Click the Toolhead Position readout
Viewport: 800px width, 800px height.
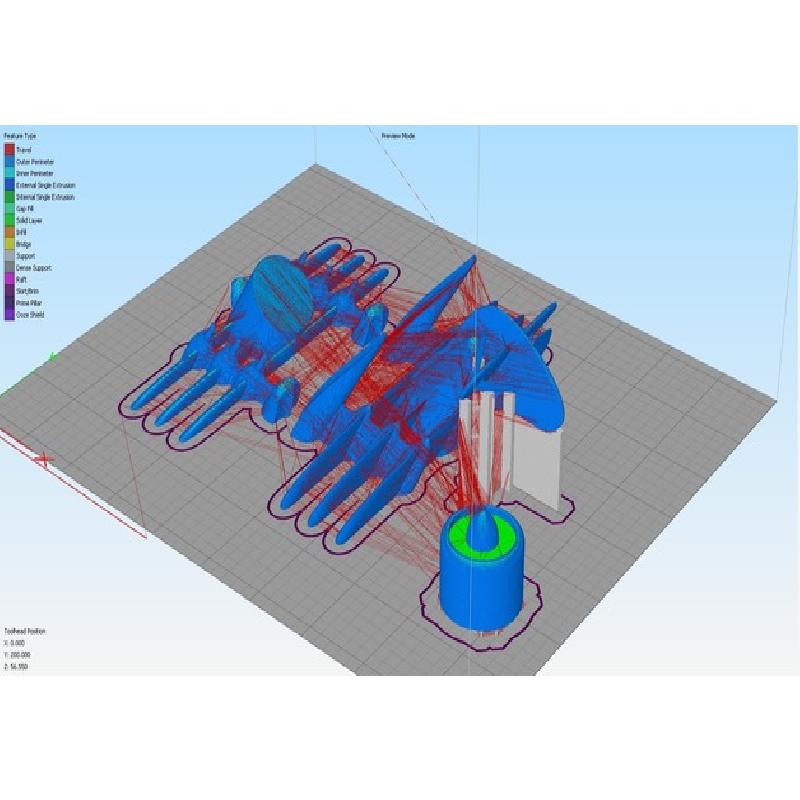(x=25, y=631)
